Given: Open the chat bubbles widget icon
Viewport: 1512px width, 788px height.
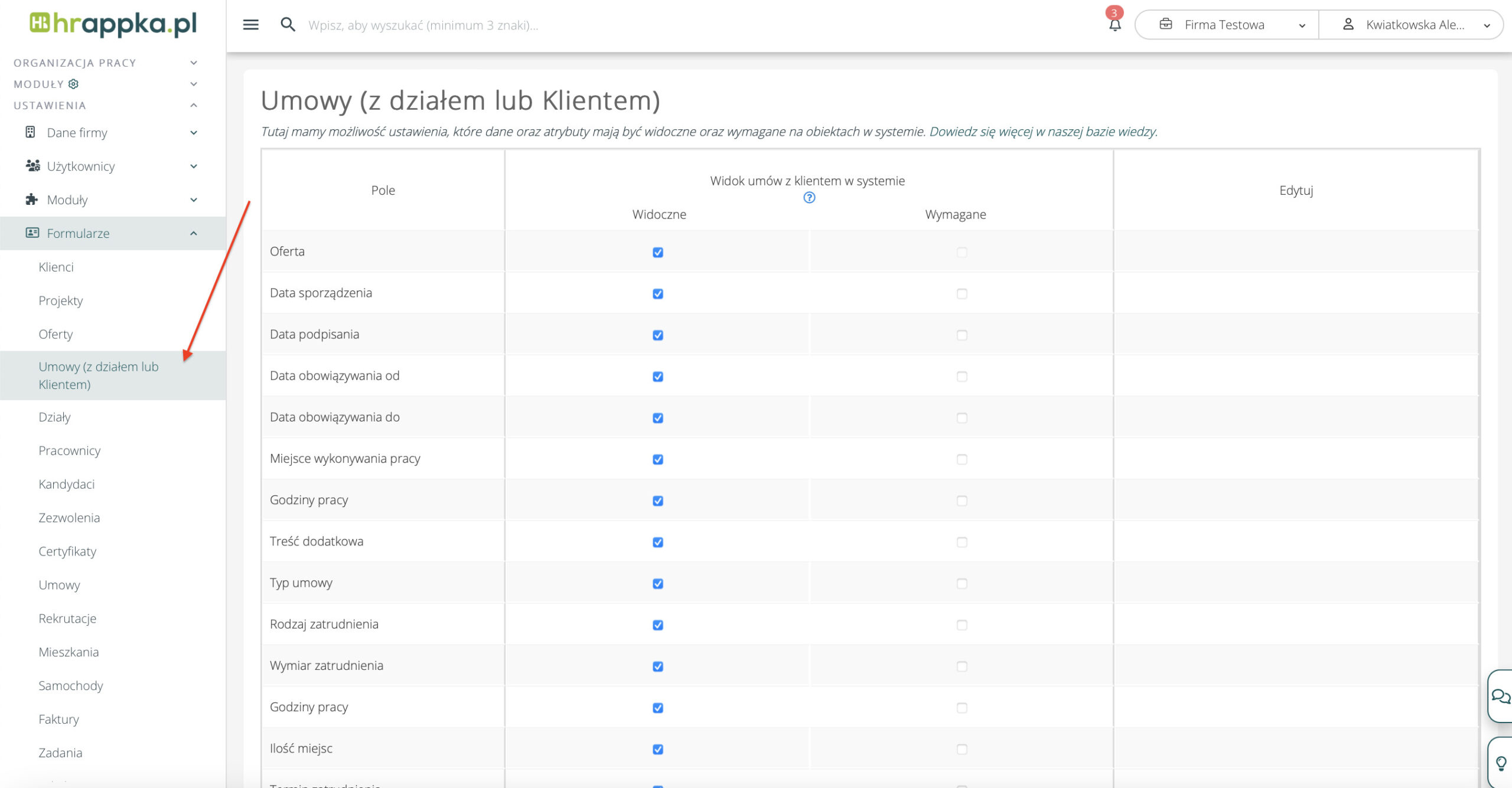Looking at the screenshot, I should [1500, 696].
